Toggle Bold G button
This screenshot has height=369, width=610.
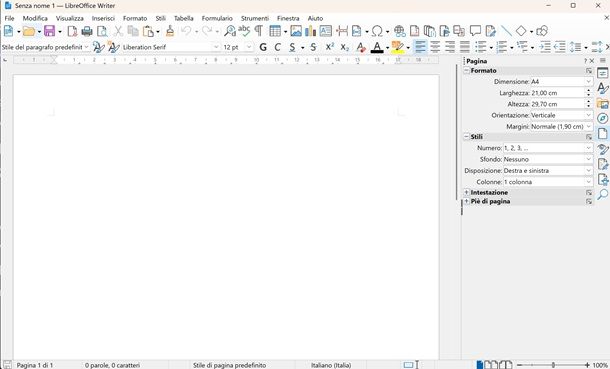[263, 47]
